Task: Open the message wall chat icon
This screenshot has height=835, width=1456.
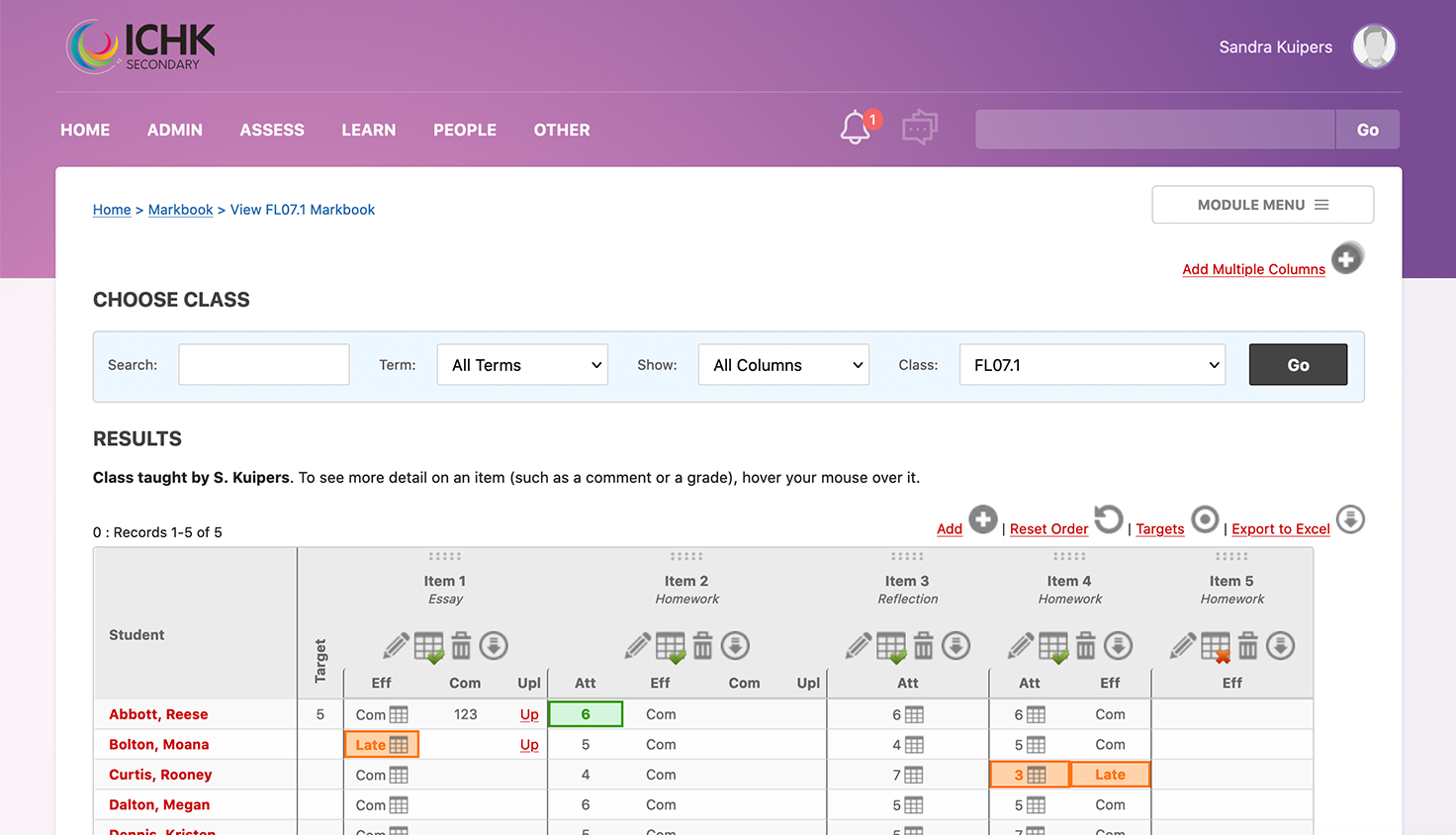Action: click(920, 128)
